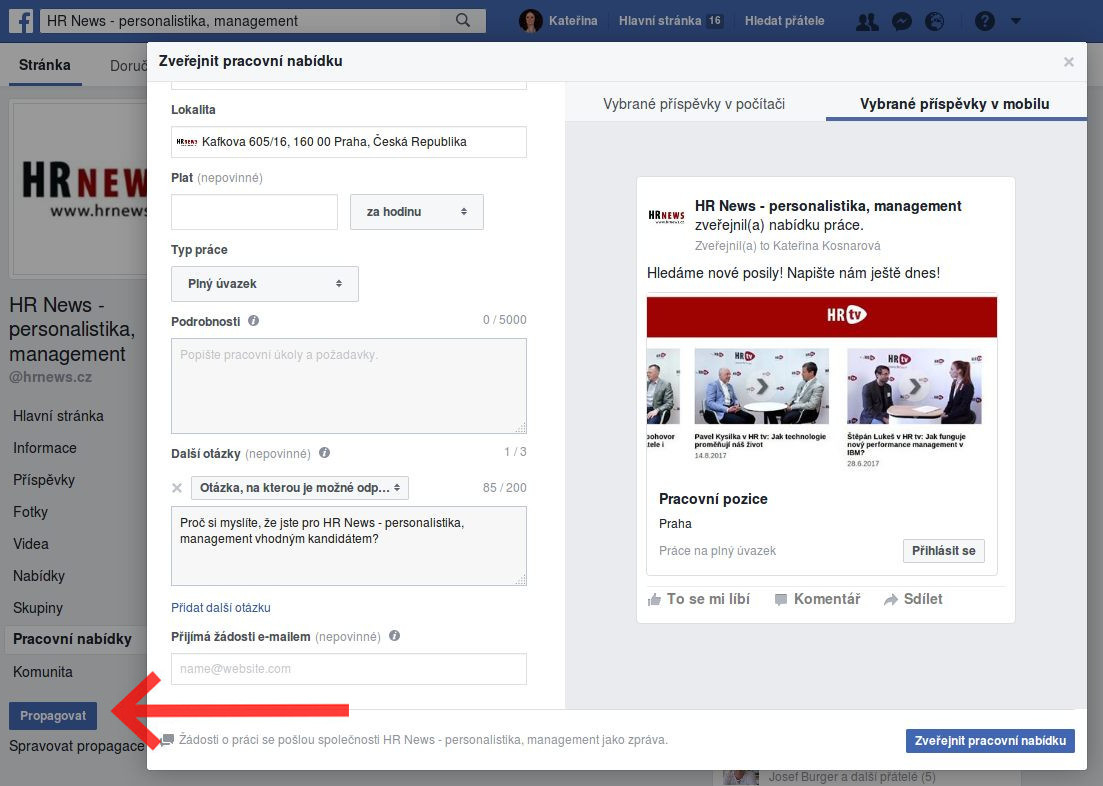
Task: Click the @hrnews.cz username text
Action: point(51,377)
